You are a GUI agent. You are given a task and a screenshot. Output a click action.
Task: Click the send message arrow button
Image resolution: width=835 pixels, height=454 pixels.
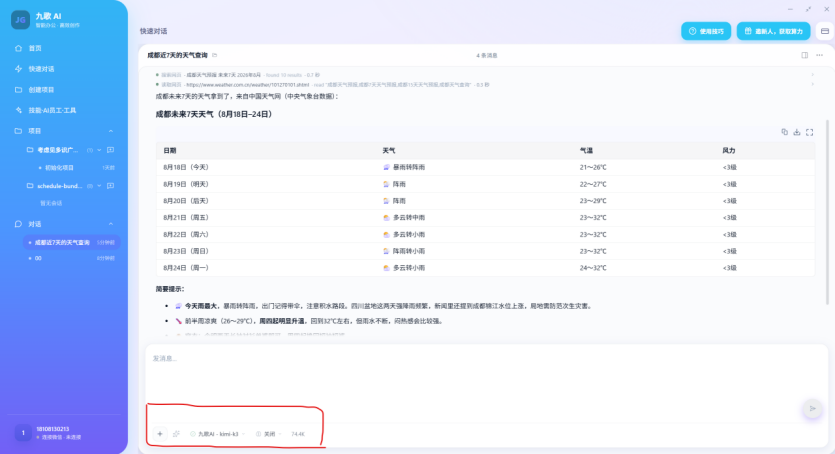(813, 409)
